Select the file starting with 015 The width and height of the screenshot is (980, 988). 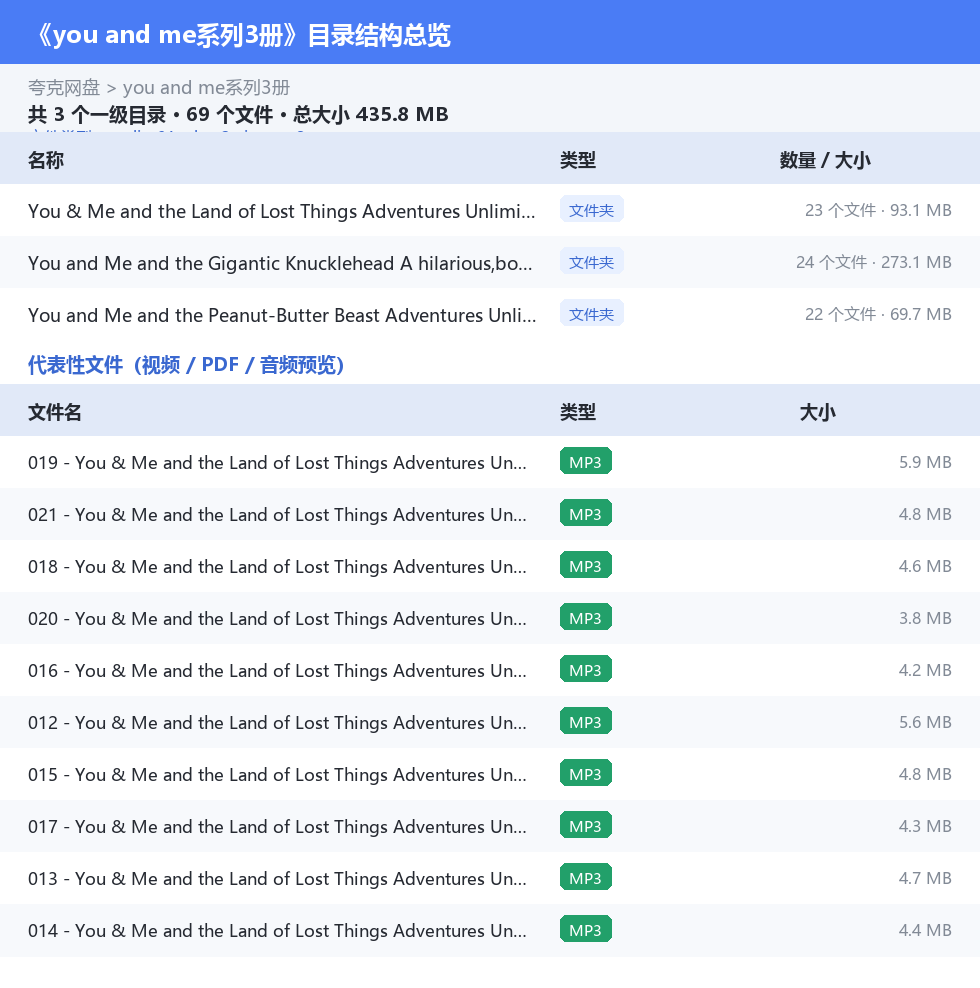coord(490,774)
